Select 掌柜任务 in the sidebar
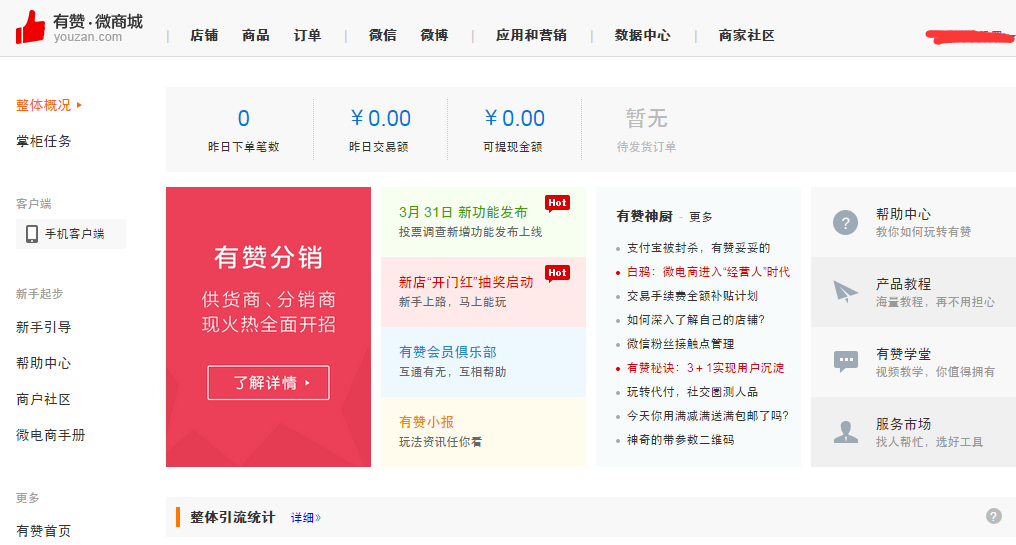 click(x=43, y=141)
